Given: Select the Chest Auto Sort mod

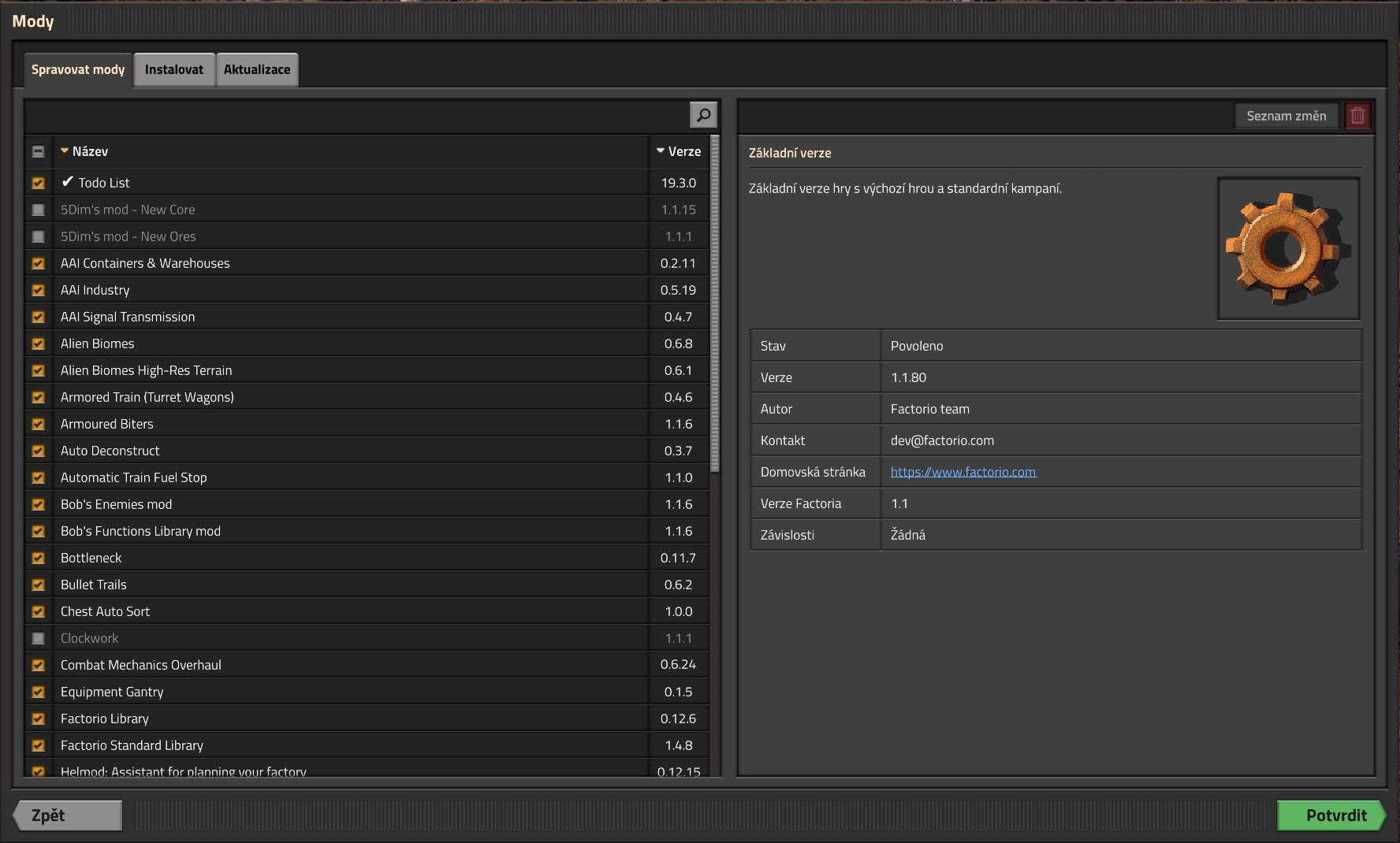Looking at the screenshot, I should [351, 611].
